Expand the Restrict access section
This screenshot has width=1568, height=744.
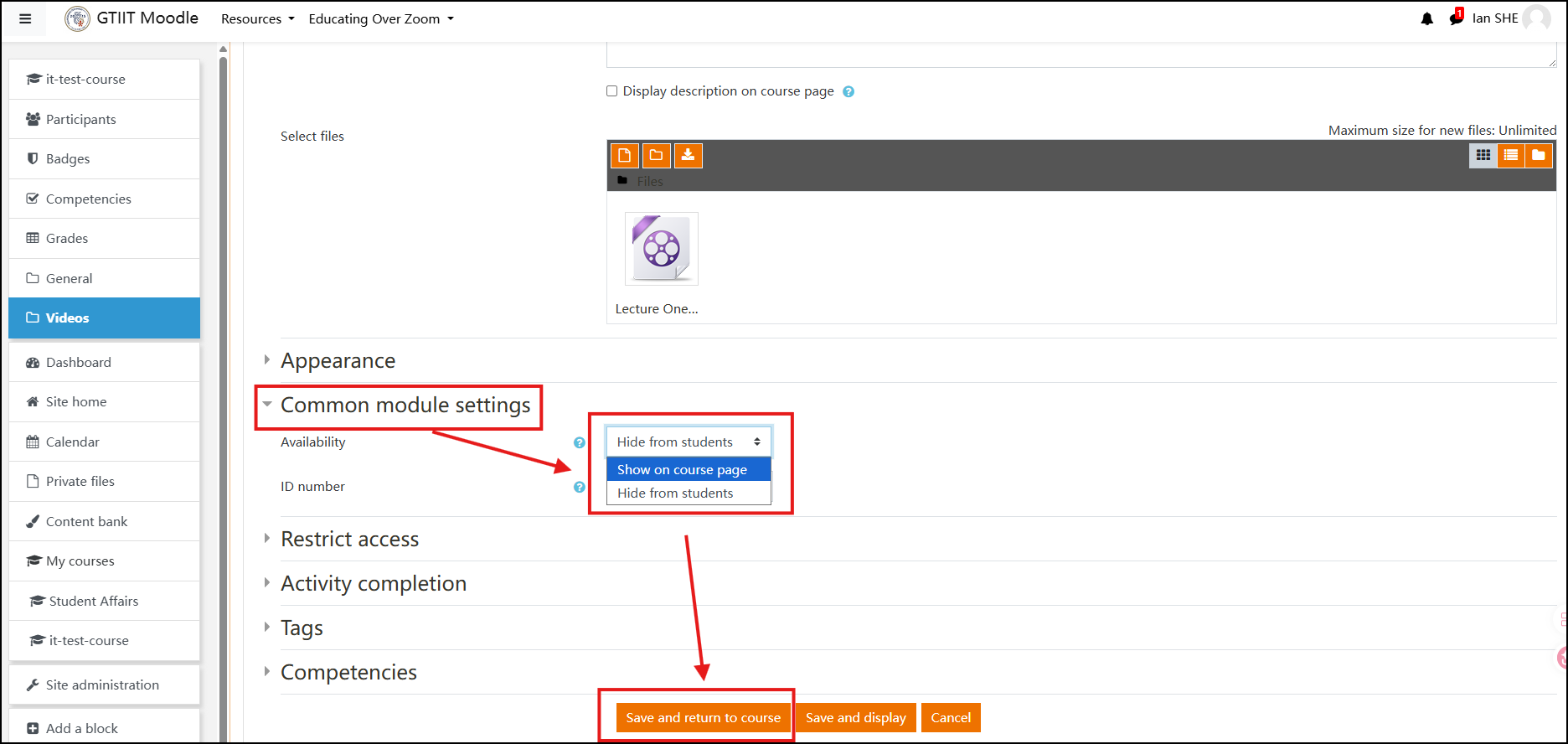pos(349,539)
